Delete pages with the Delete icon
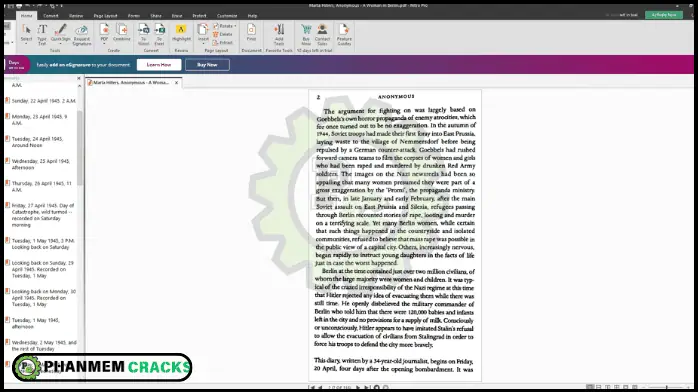 (x=223, y=34)
